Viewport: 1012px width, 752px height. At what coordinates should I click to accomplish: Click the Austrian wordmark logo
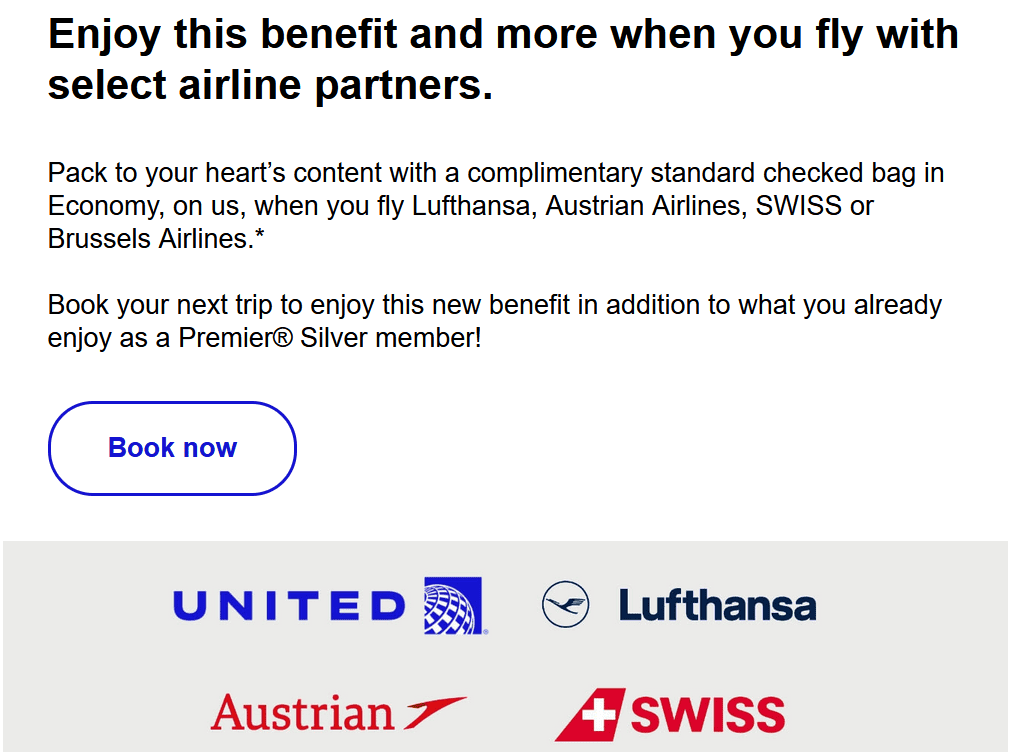tap(303, 713)
